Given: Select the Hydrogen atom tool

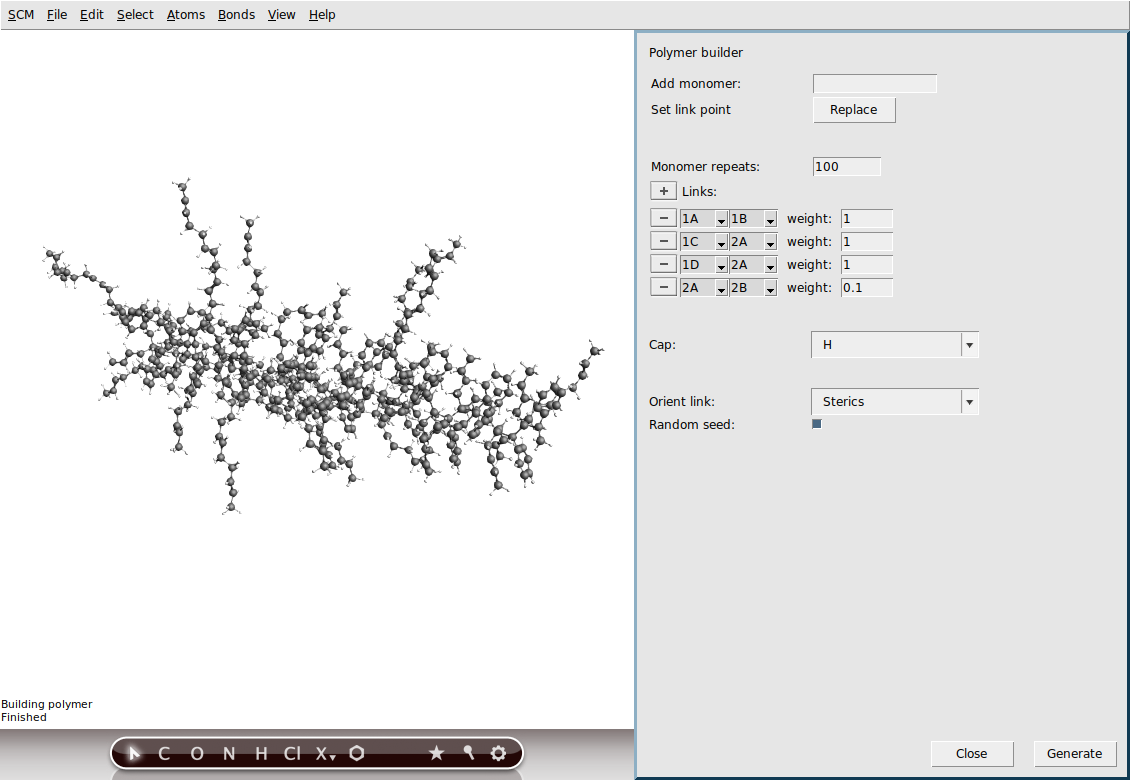Looking at the screenshot, I should 259,753.
